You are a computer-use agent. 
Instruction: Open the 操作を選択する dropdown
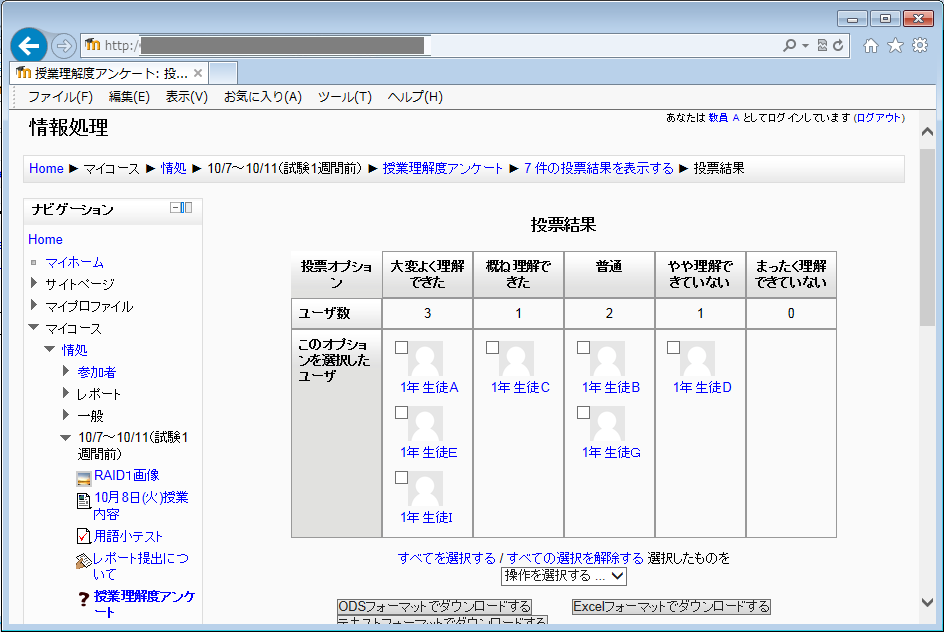point(564,576)
